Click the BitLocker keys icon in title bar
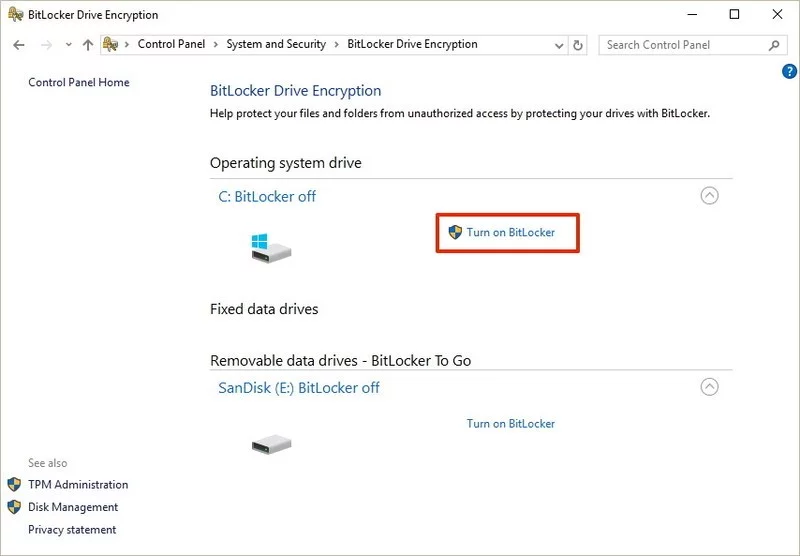 (x=14, y=15)
